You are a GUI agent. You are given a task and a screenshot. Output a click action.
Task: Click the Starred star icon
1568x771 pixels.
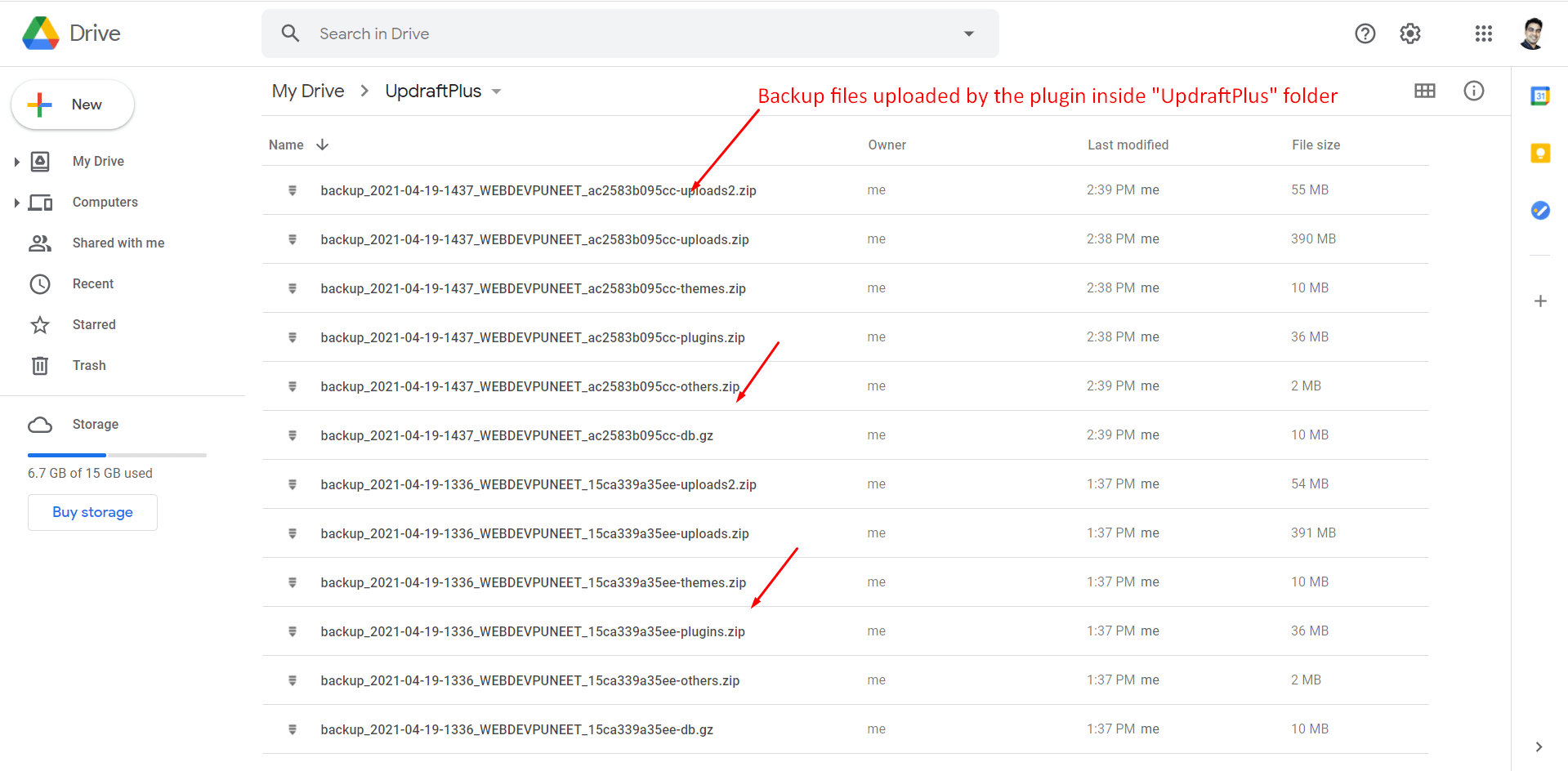(x=40, y=325)
